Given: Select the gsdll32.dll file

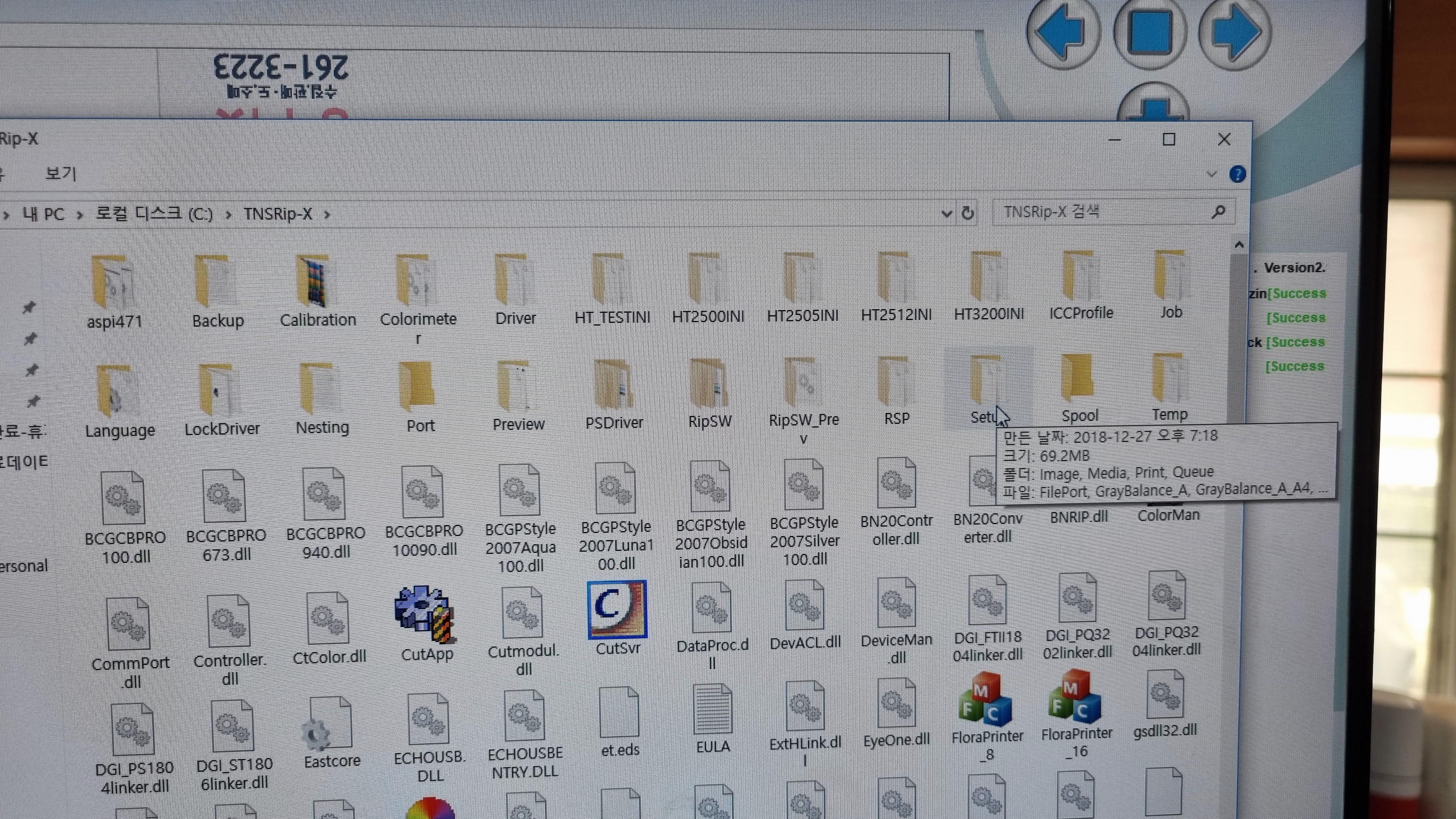Looking at the screenshot, I should pyautogui.click(x=1165, y=704).
